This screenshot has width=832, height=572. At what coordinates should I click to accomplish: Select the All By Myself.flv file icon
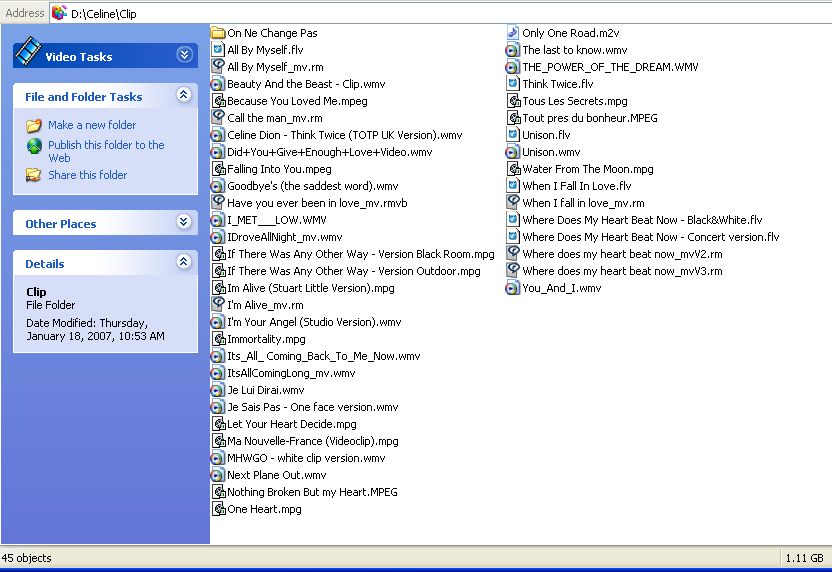pos(218,50)
